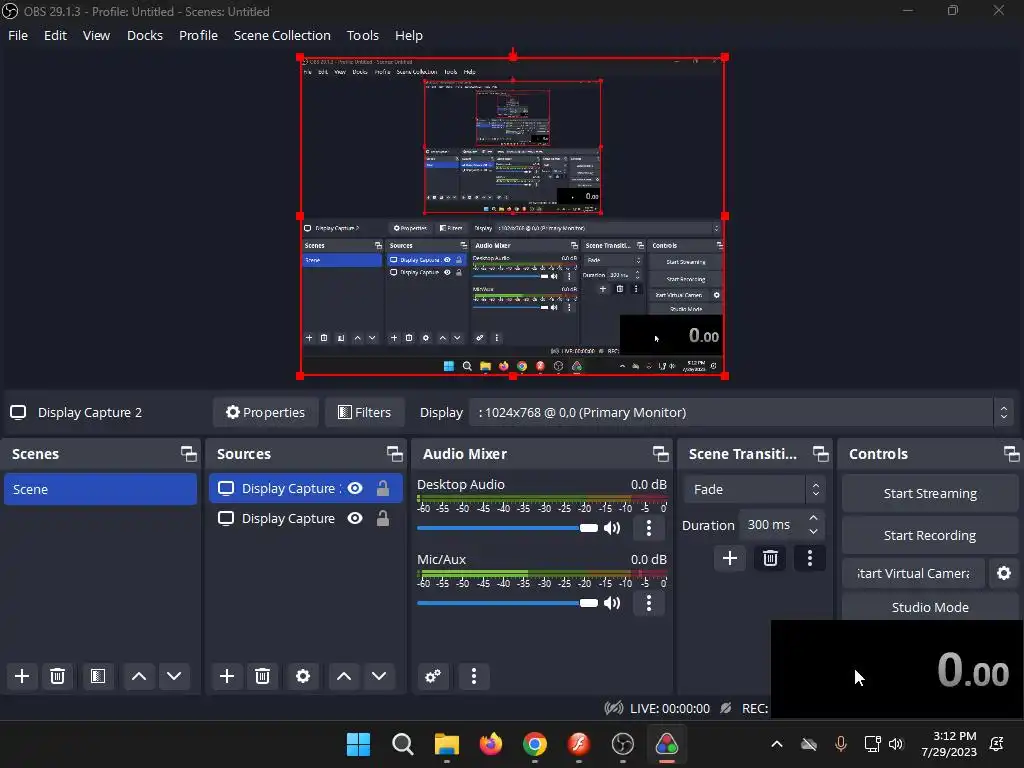Open the Fade transition dropdown
This screenshot has height=768, width=1024.
[755, 489]
